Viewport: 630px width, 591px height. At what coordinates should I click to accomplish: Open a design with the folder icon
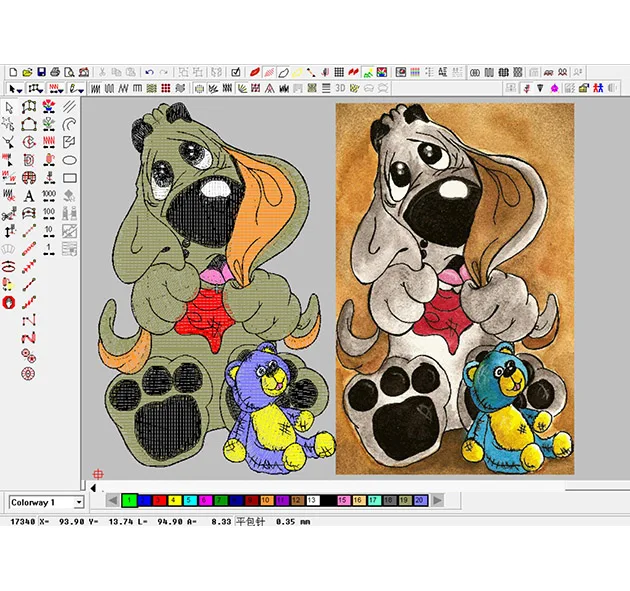coord(27,72)
